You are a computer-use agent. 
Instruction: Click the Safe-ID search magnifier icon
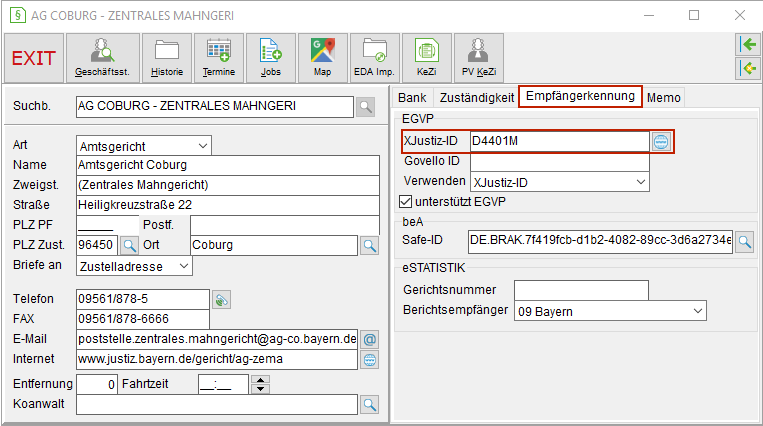(x=745, y=241)
